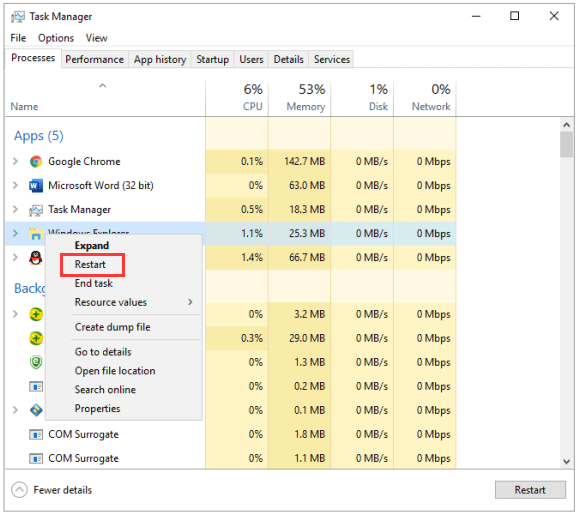
Task: Switch to the App history tab
Action: [160, 59]
